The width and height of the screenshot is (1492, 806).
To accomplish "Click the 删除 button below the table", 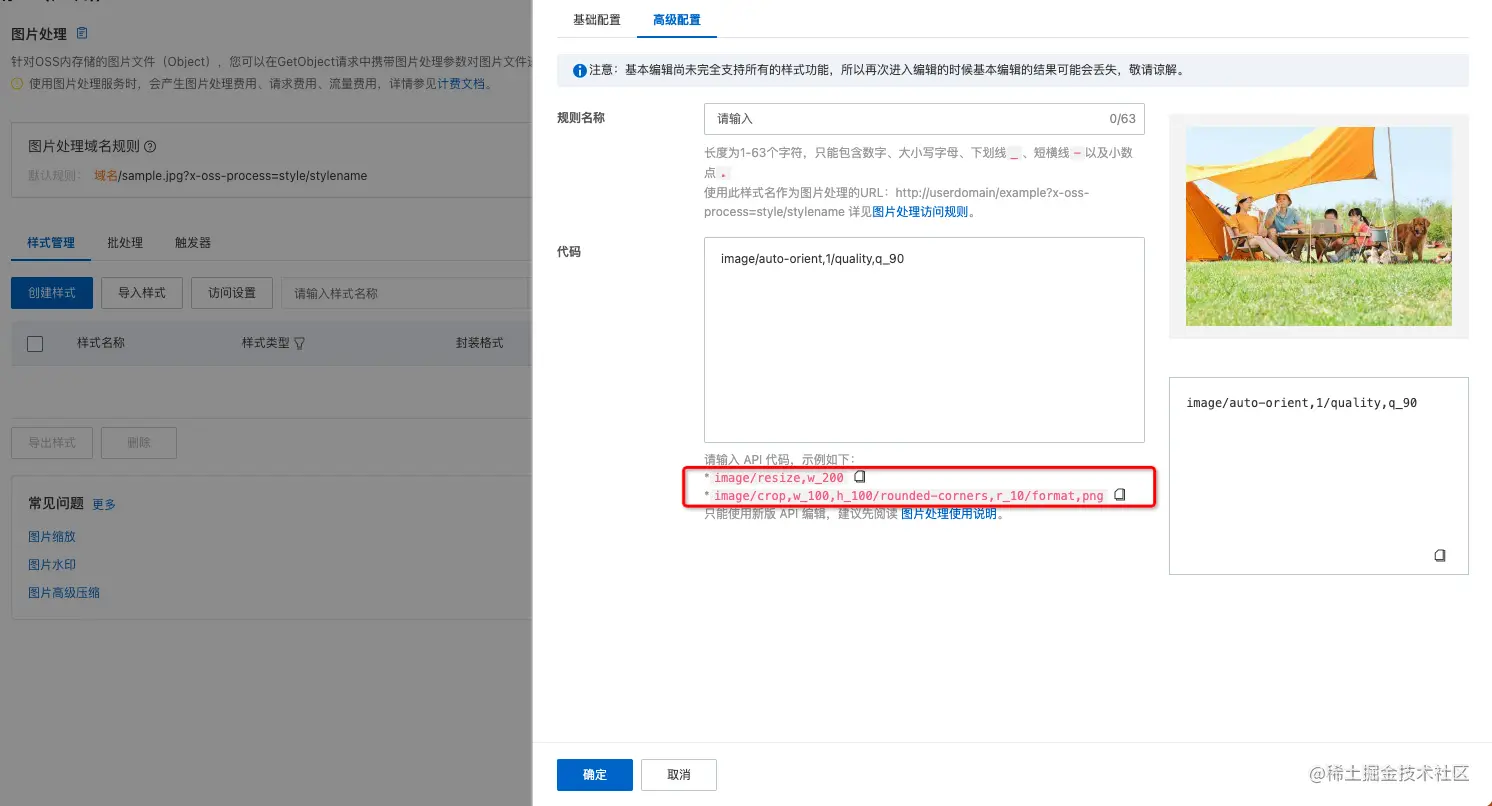I will 139,443.
